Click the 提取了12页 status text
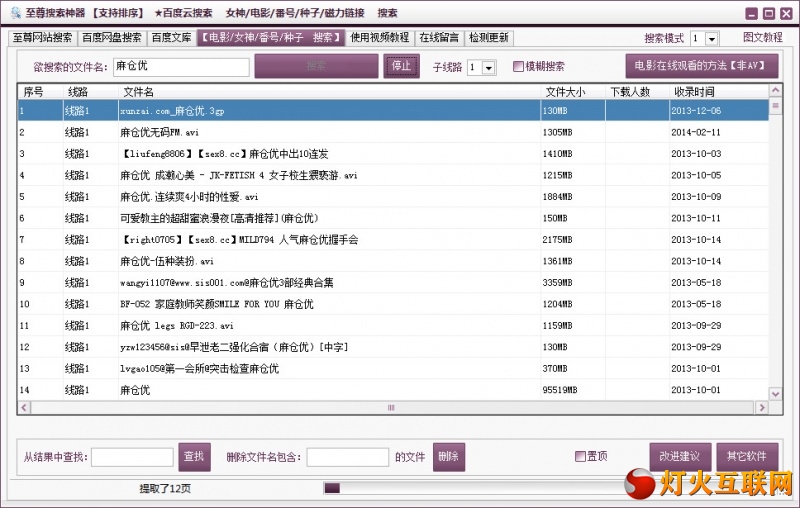 (165, 489)
